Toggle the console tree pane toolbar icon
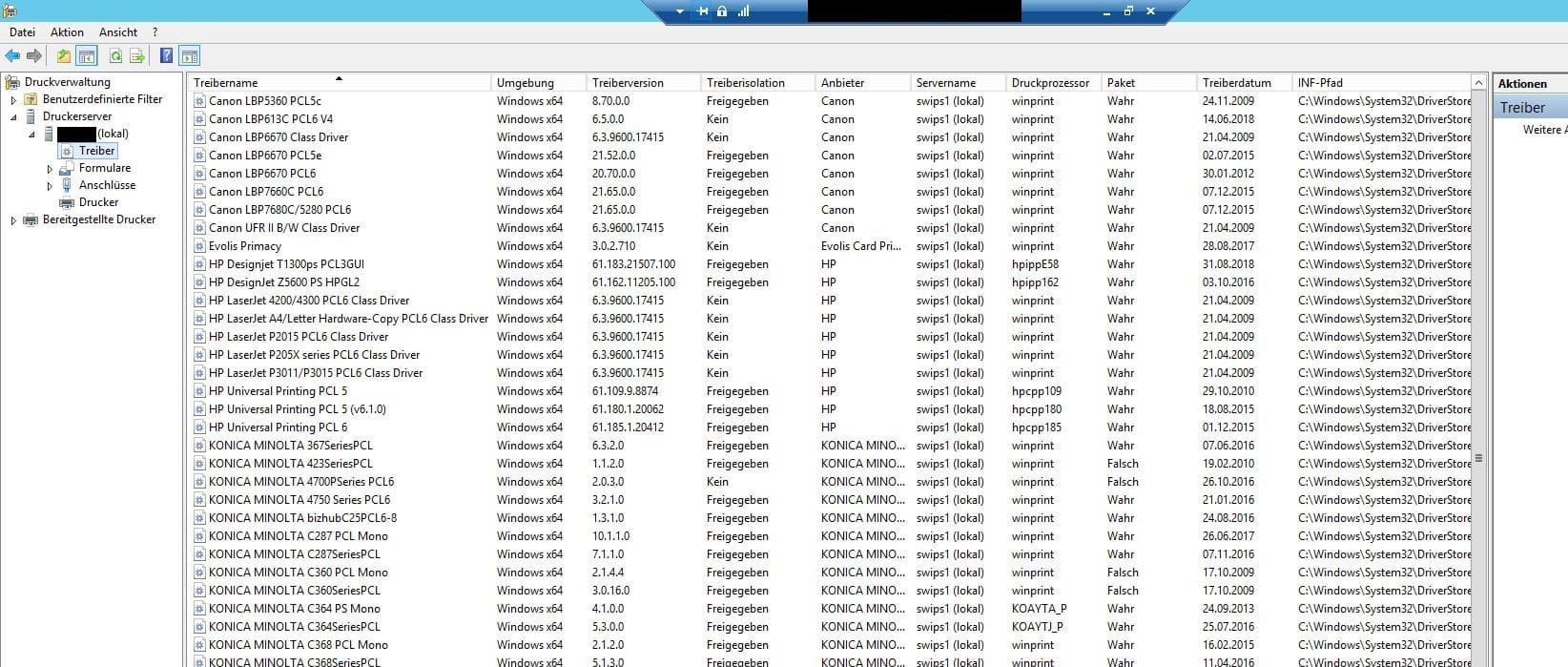 (87, 56)
